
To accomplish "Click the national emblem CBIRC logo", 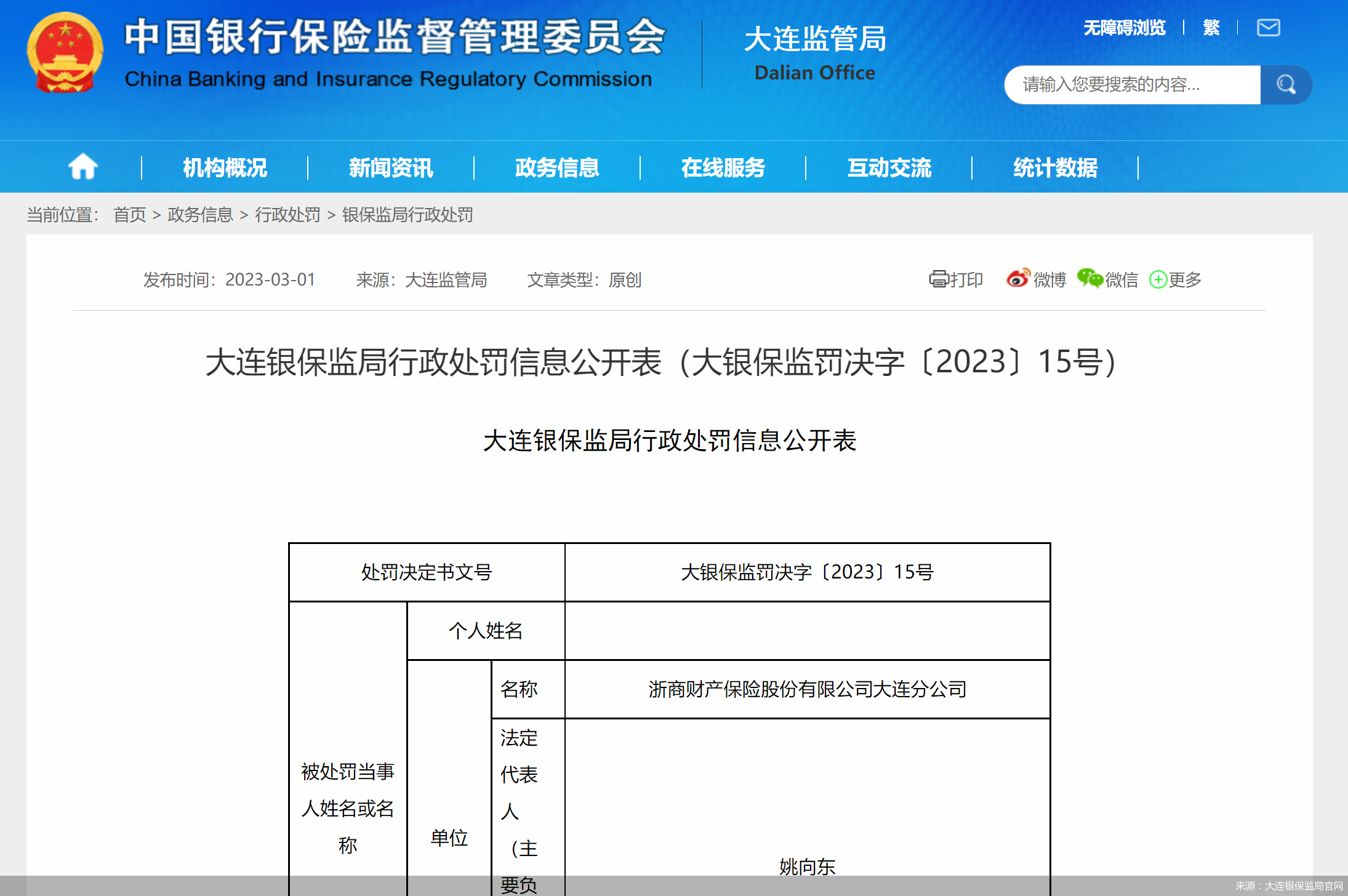I will (63, 52).
